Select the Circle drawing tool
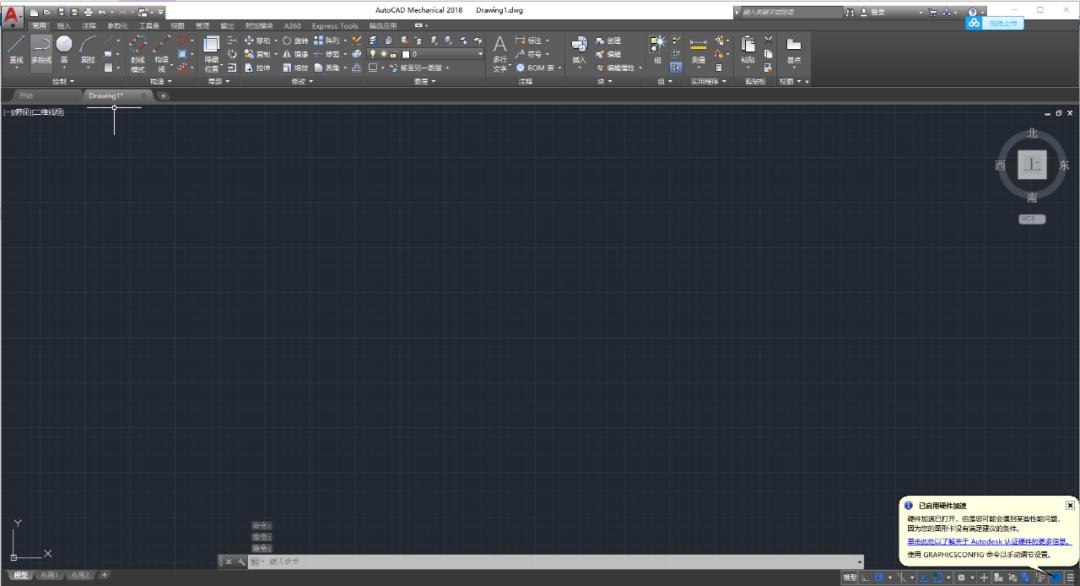The image size is (1080, 586). pyautogui.click(x=62, y=43)
